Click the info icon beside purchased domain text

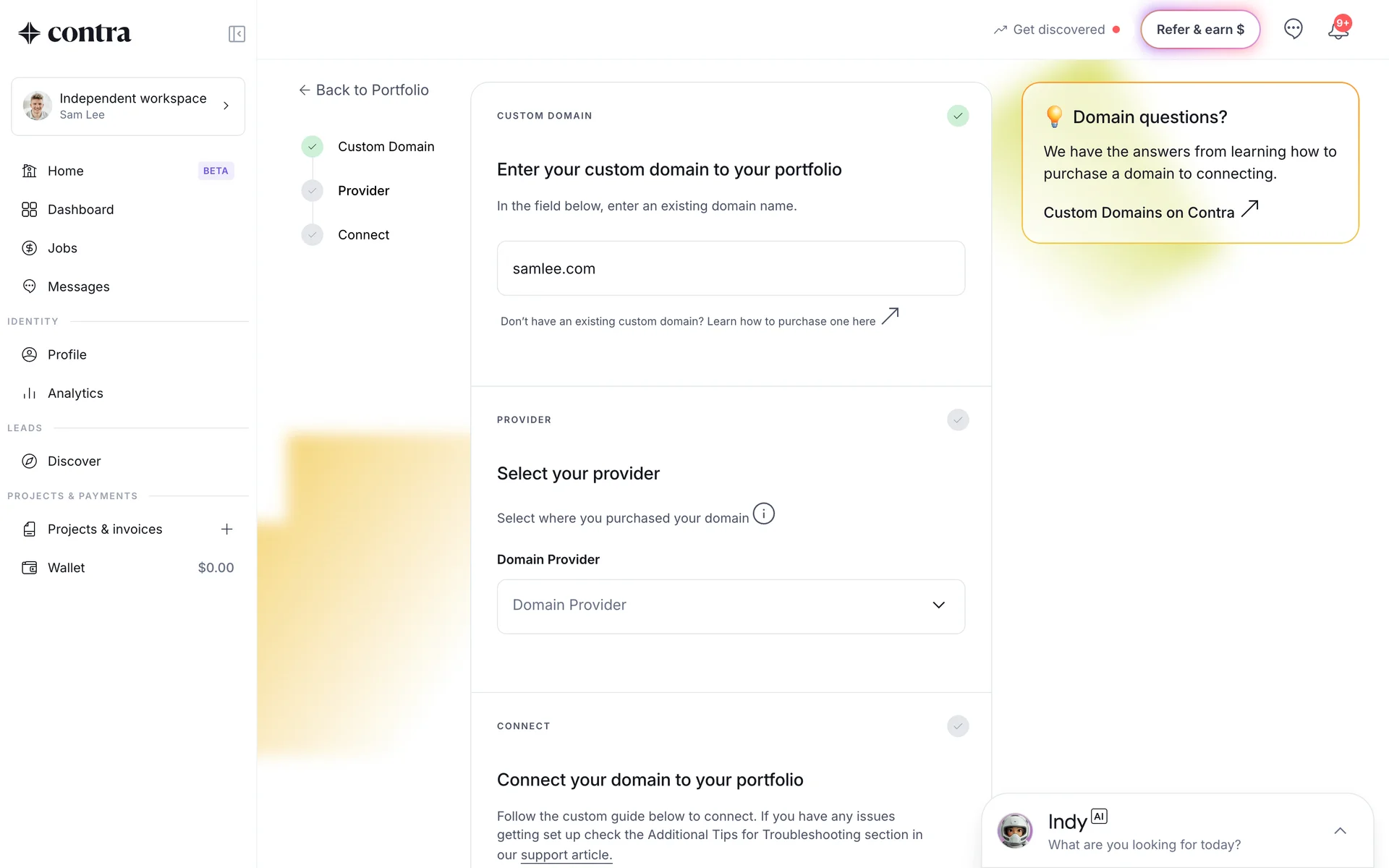(x=763, y=514)
